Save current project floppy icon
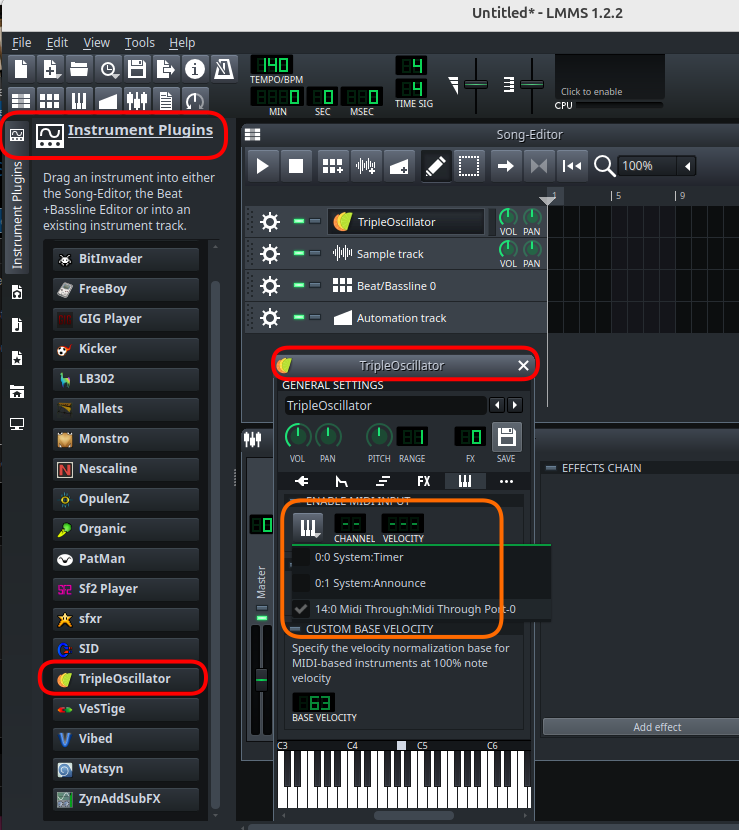The height and width of the screenshot is (830, 739). 137,69
